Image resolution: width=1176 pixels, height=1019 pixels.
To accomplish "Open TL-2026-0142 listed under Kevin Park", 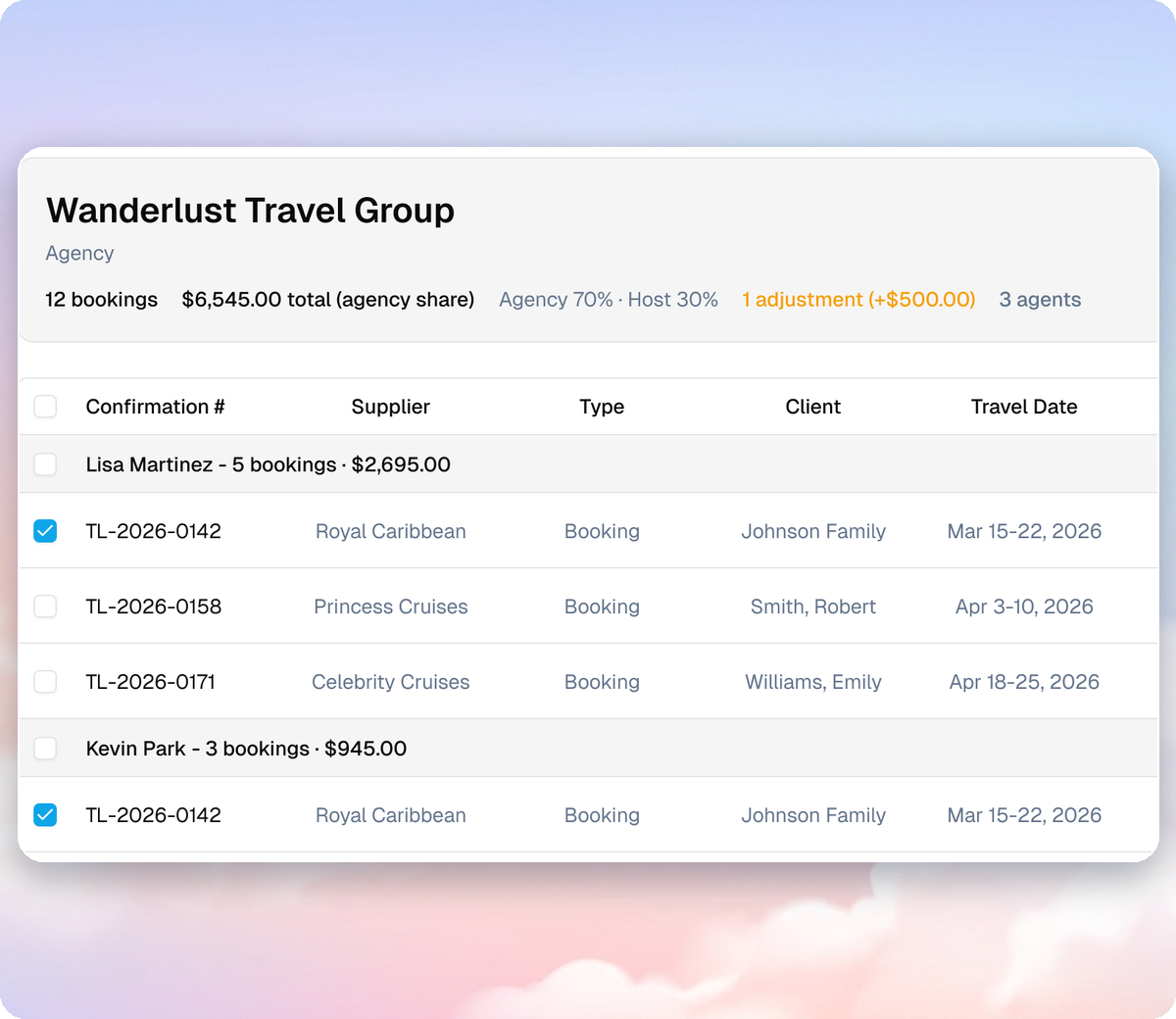I will [x=154, y=815].
